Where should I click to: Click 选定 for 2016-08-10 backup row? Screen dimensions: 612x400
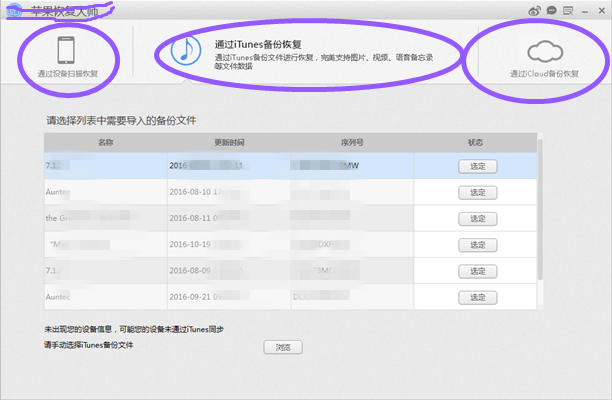click(477, 192)
